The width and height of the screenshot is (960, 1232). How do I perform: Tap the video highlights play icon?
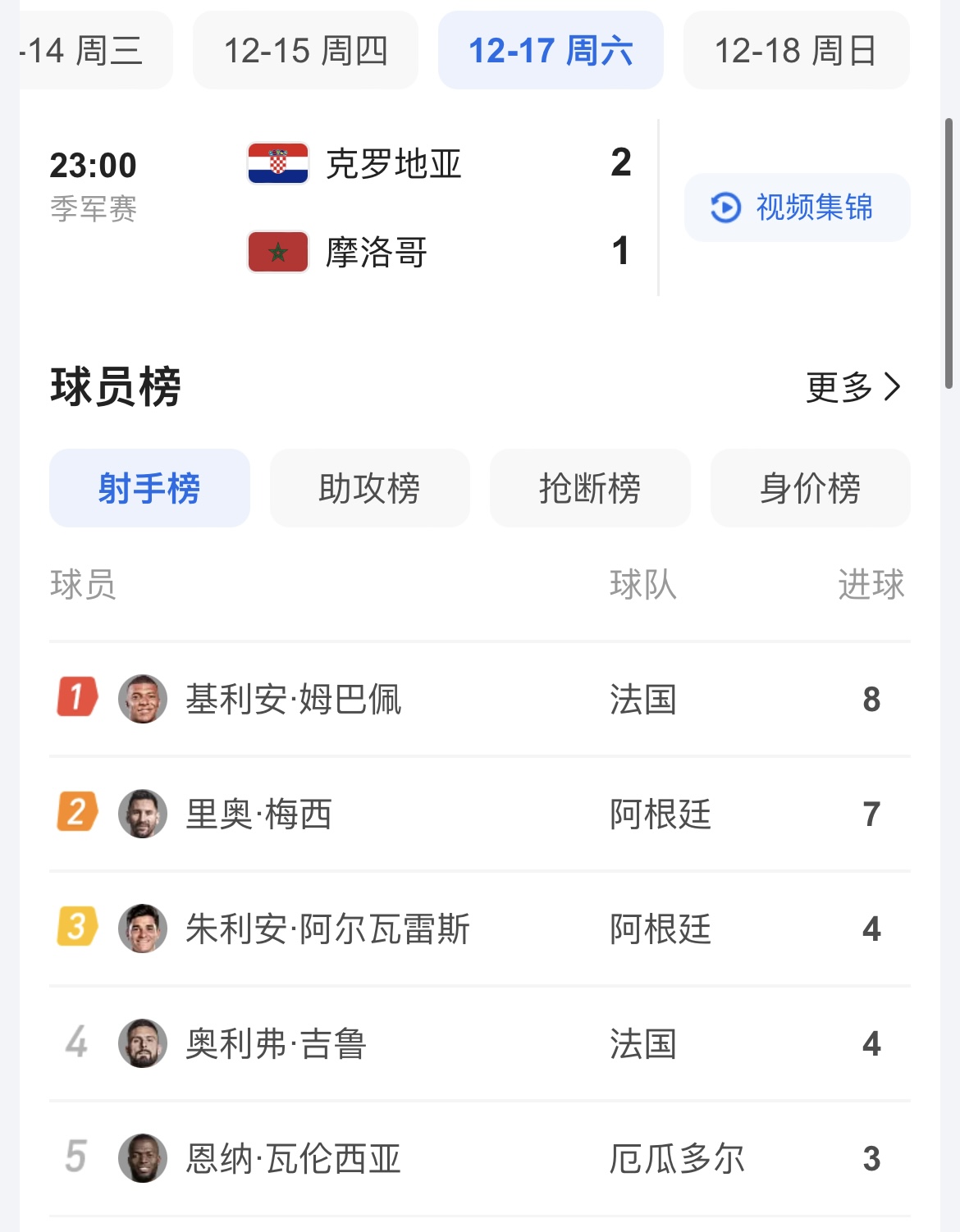pyautogui.click(x=725, y=208)
